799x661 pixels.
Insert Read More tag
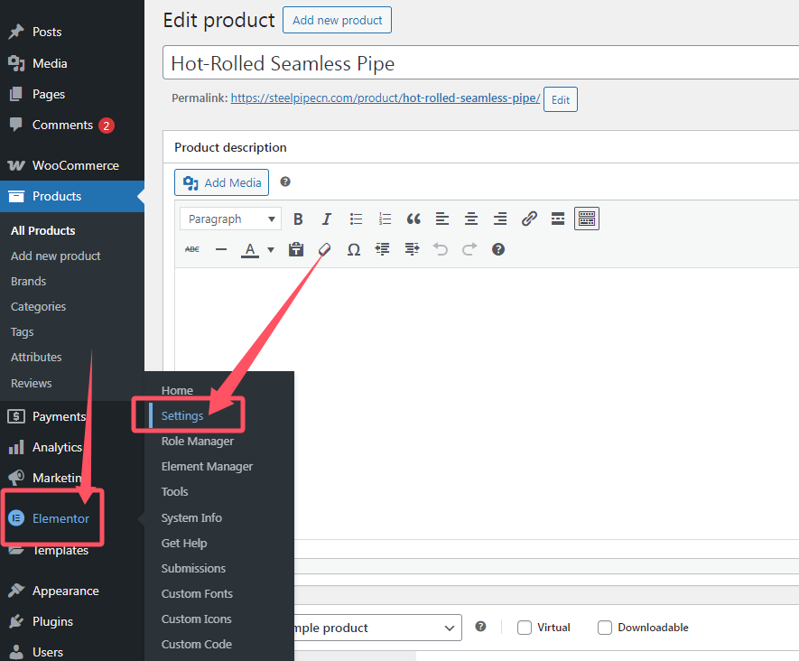click(558, 219)
